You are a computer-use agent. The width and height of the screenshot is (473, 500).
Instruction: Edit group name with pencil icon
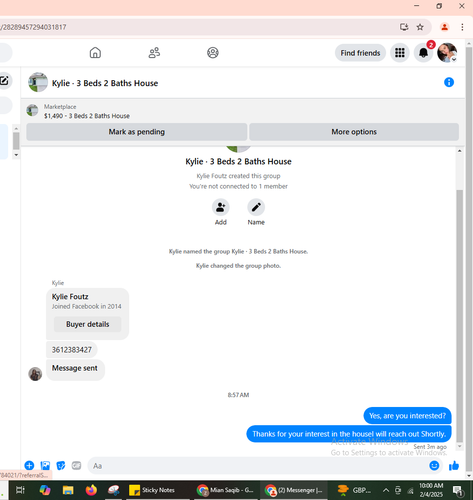(256, 207)
